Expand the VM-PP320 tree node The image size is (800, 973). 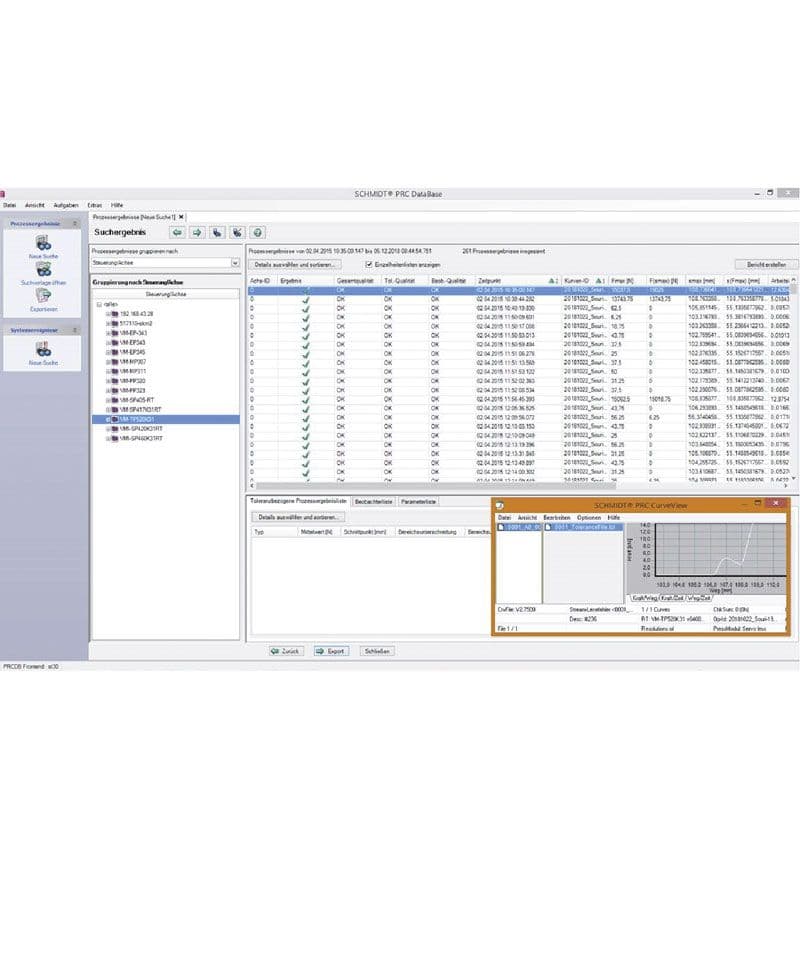[x=108, y=381]
